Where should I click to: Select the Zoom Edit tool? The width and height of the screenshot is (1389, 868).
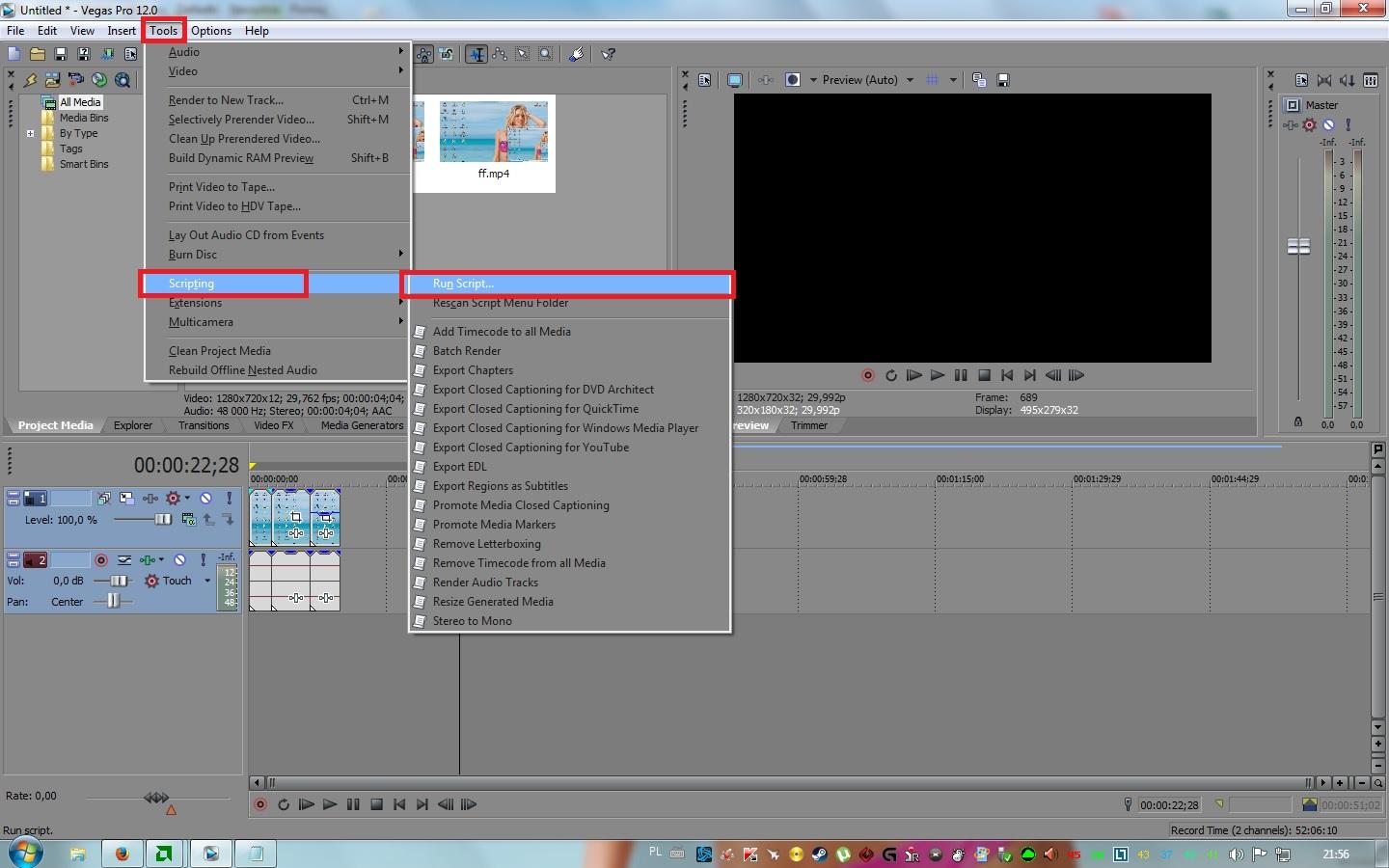click(546, 54)
